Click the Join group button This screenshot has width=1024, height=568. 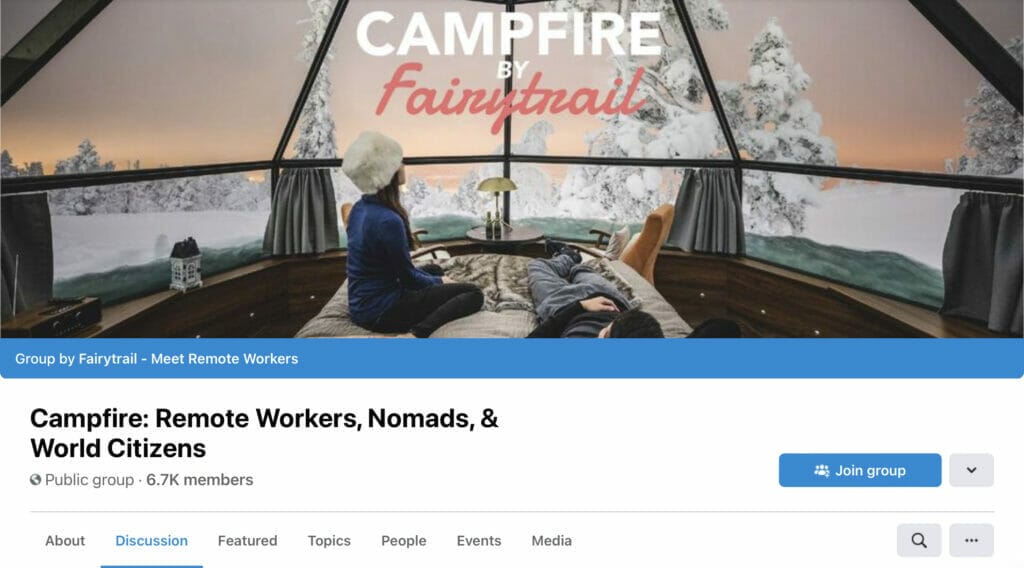859,470
